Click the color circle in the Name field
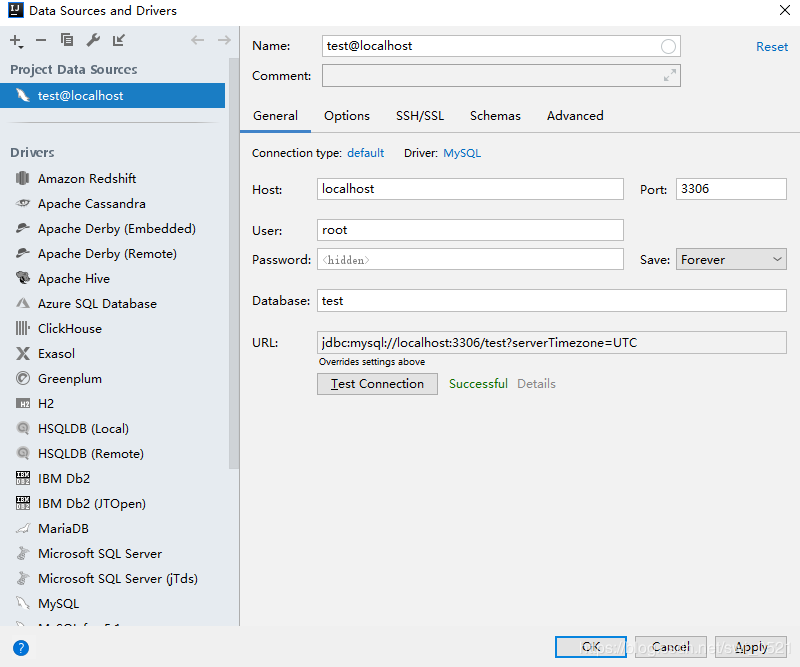Image resolution: width=800 pixels, height=667 pixels. [668, 46]
